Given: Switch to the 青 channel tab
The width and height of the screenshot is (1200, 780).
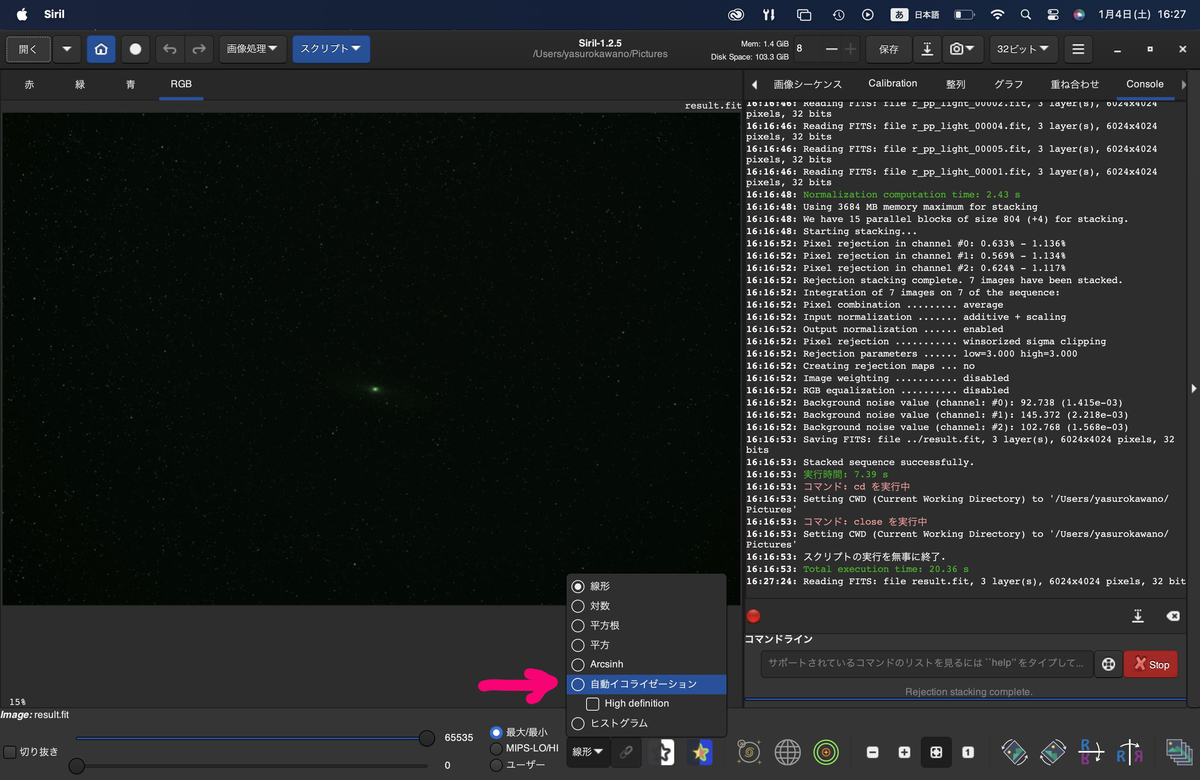Looking at the screenshot, I should coord(131,85).
